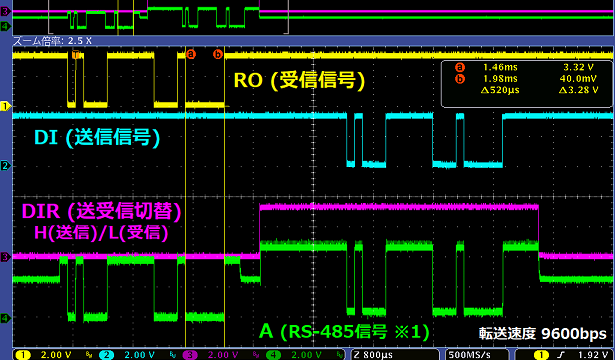Select cursor a marker on waveform
This screenshot has width=615, height=360.
(x=191, y=54)
